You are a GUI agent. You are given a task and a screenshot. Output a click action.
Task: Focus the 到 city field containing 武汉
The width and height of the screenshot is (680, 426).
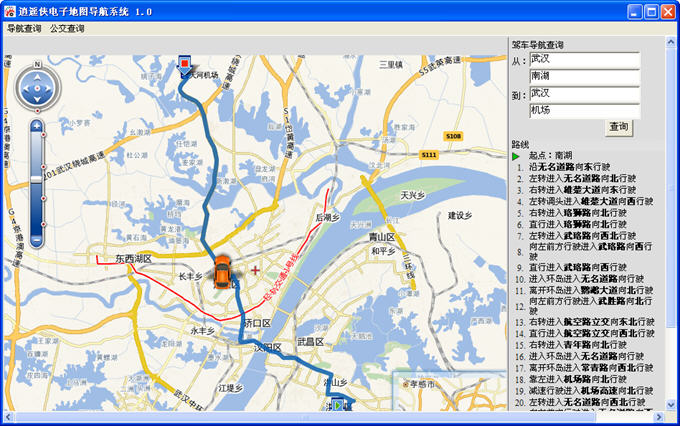tap(584, 94)
